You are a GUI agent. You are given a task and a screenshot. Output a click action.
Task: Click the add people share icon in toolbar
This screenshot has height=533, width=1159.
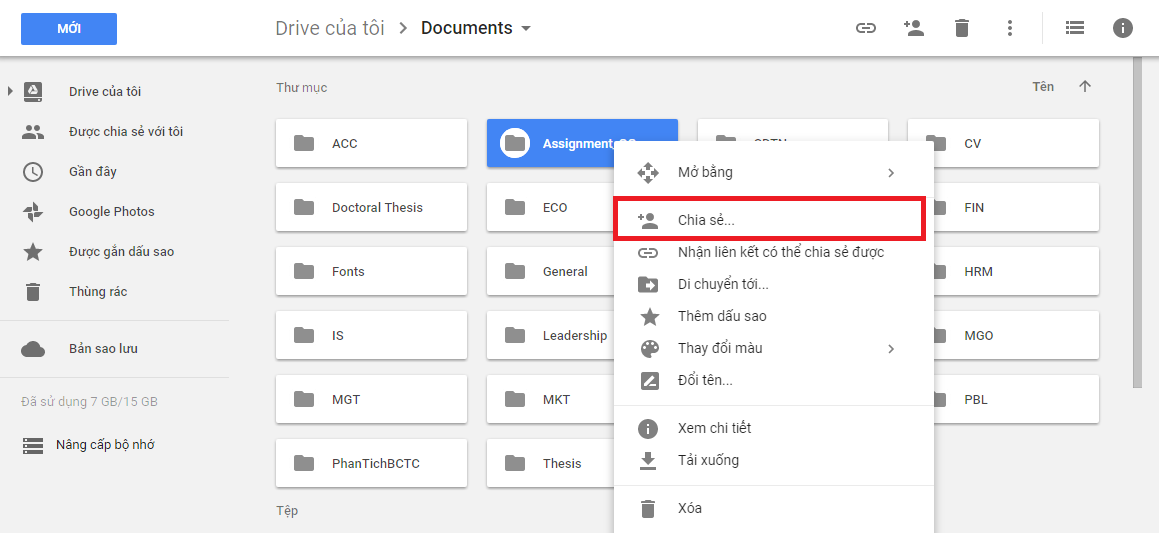pos(913,28)
